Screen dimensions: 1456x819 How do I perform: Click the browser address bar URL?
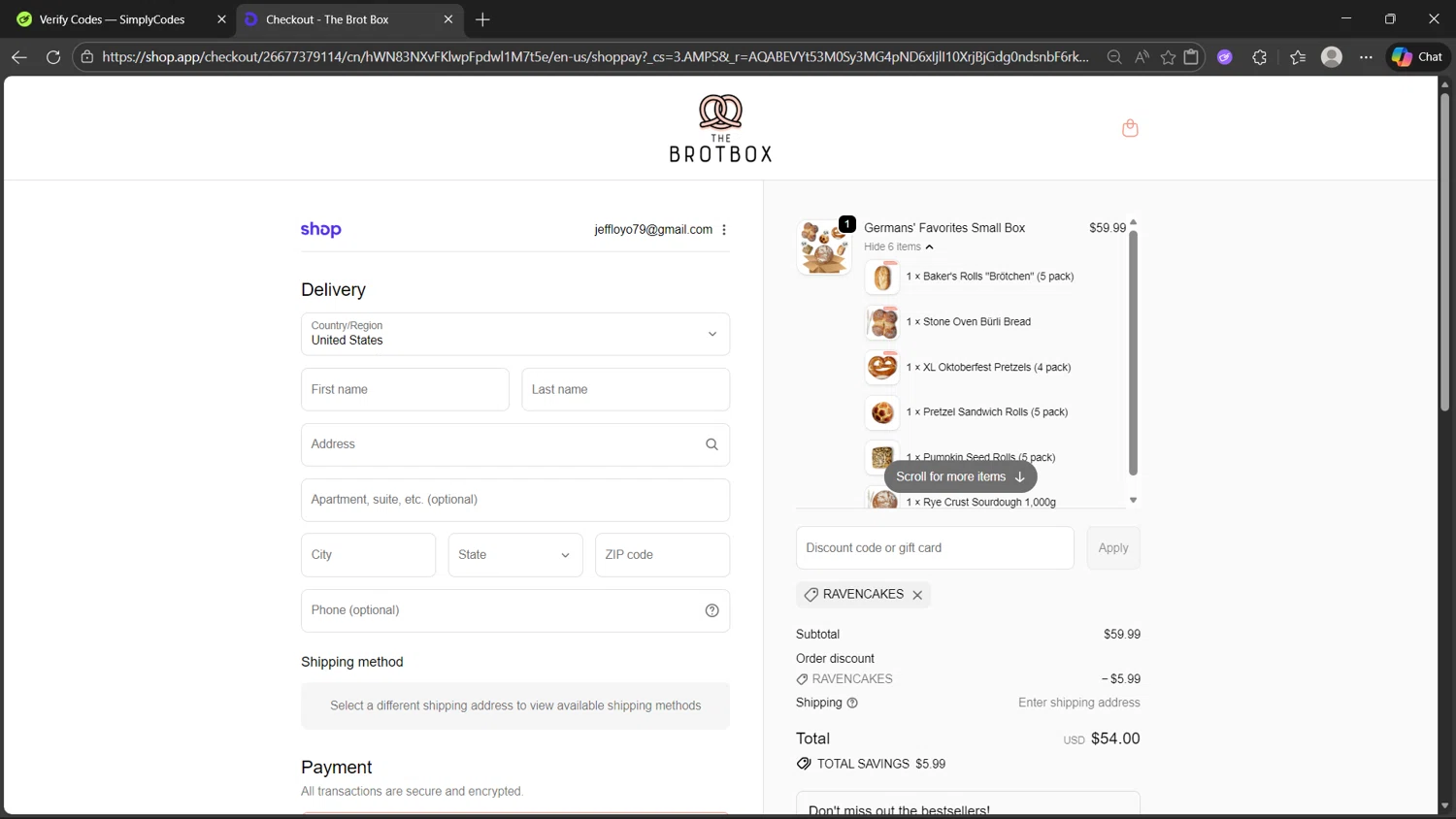point(595,57)
